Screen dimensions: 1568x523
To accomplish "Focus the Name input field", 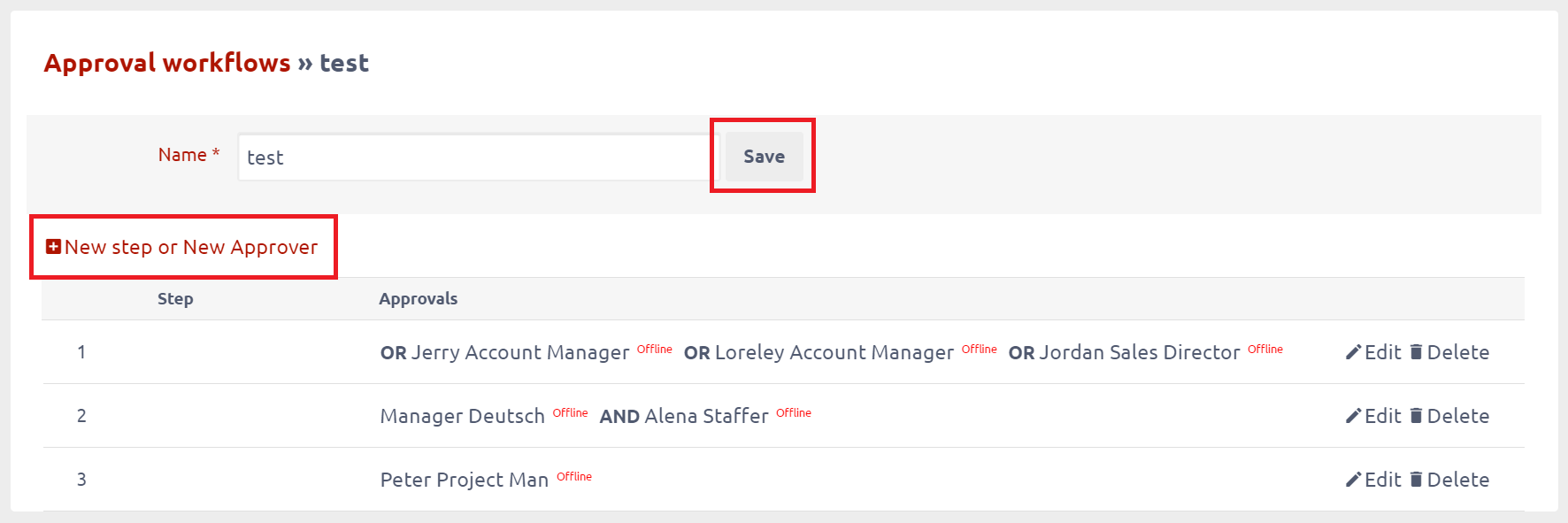I will coord(479,158).
